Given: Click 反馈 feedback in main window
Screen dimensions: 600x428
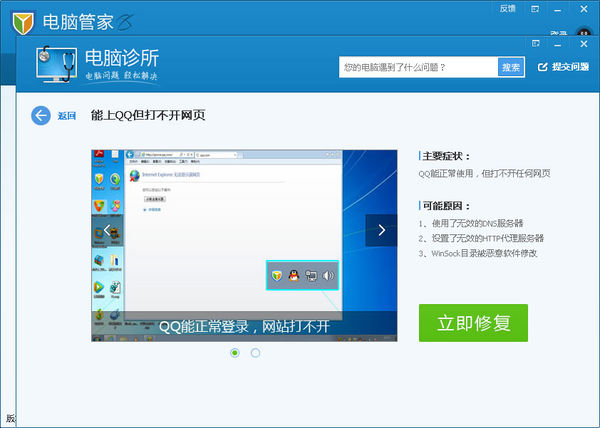Looking at the screenshot, I should [x=507, y=9].
